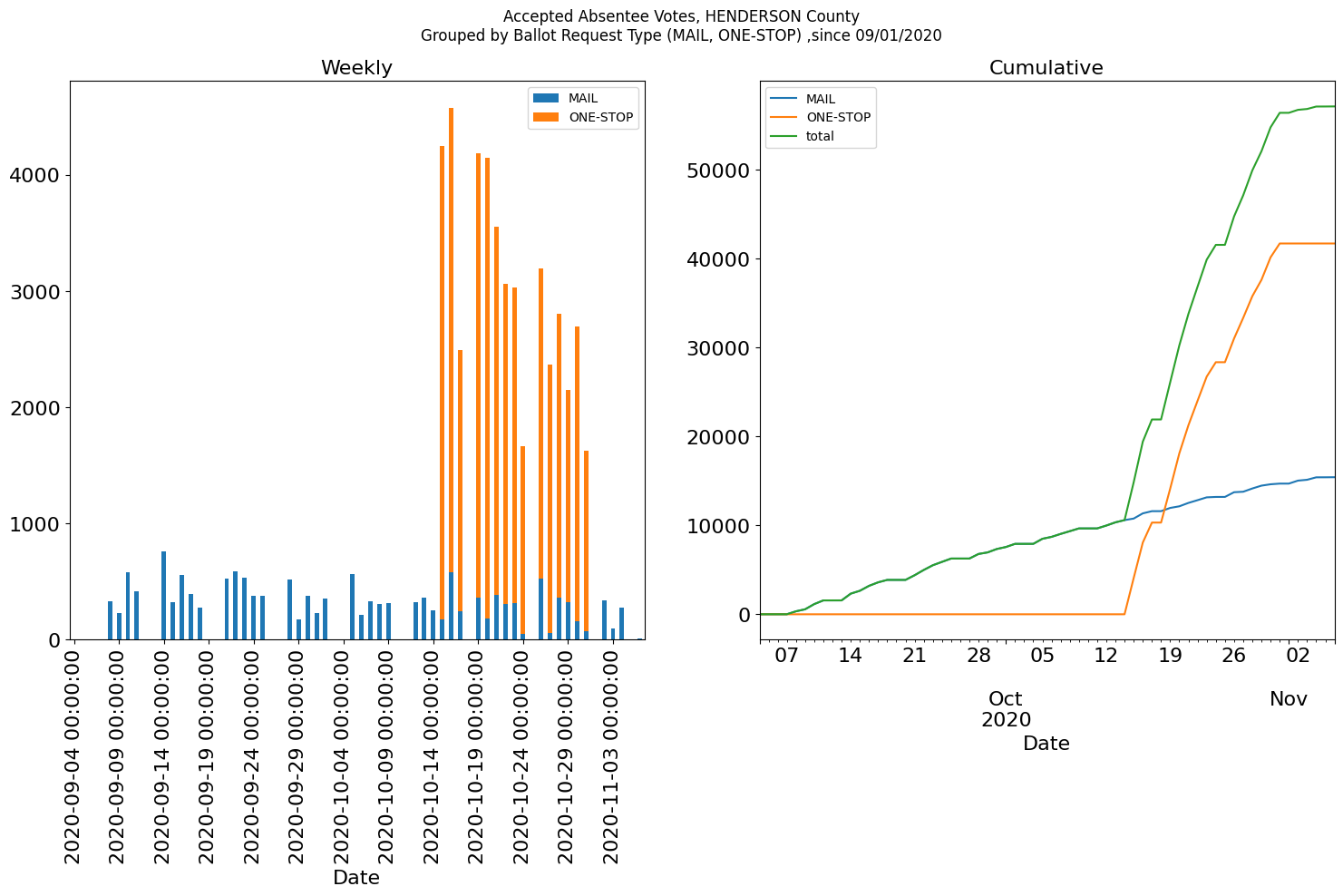The width and height of the screenshot is (1343, 896).
Task: Click the '2020-10-04 00:00:00' x-axis label
Action: pyautogui.click(x=343, y=755)
